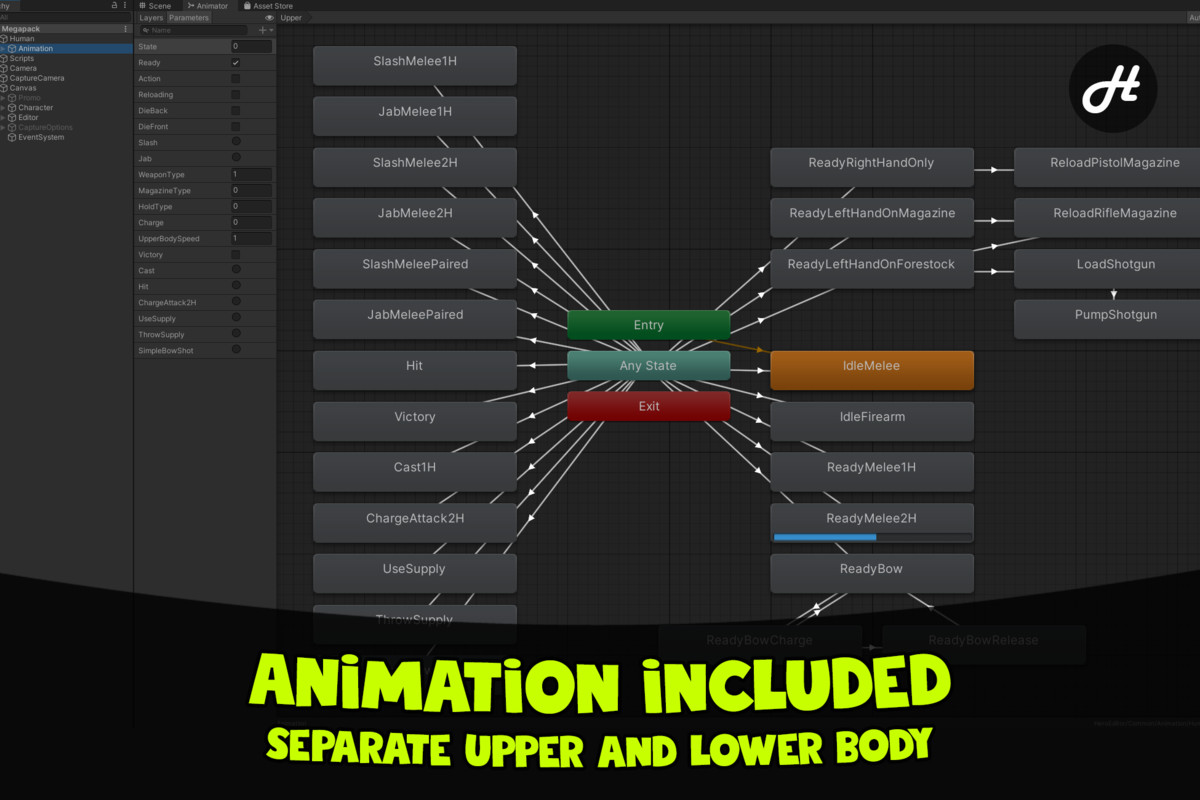The image size is (1200, 800).
Task: Check the DieBack parameter checkbox
Action: [x=236, y=111]
